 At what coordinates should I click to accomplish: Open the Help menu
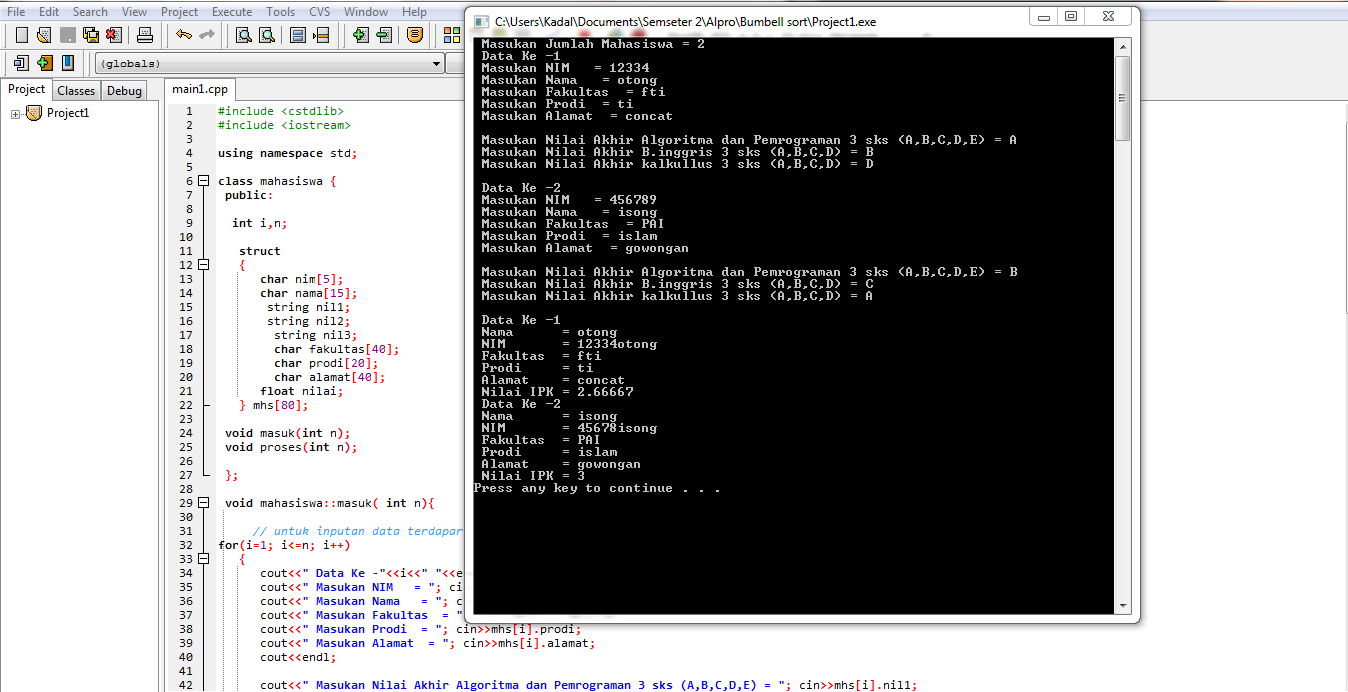point(414,12)
